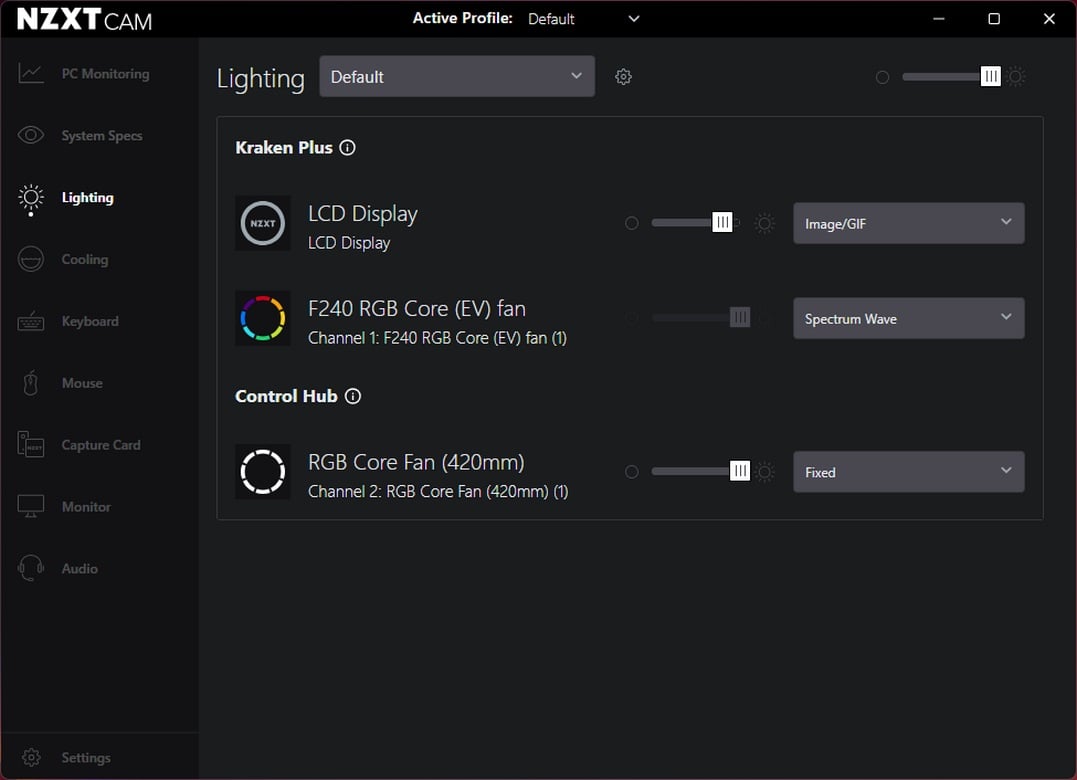Click the System Specs eye icon

pos(31,135)
